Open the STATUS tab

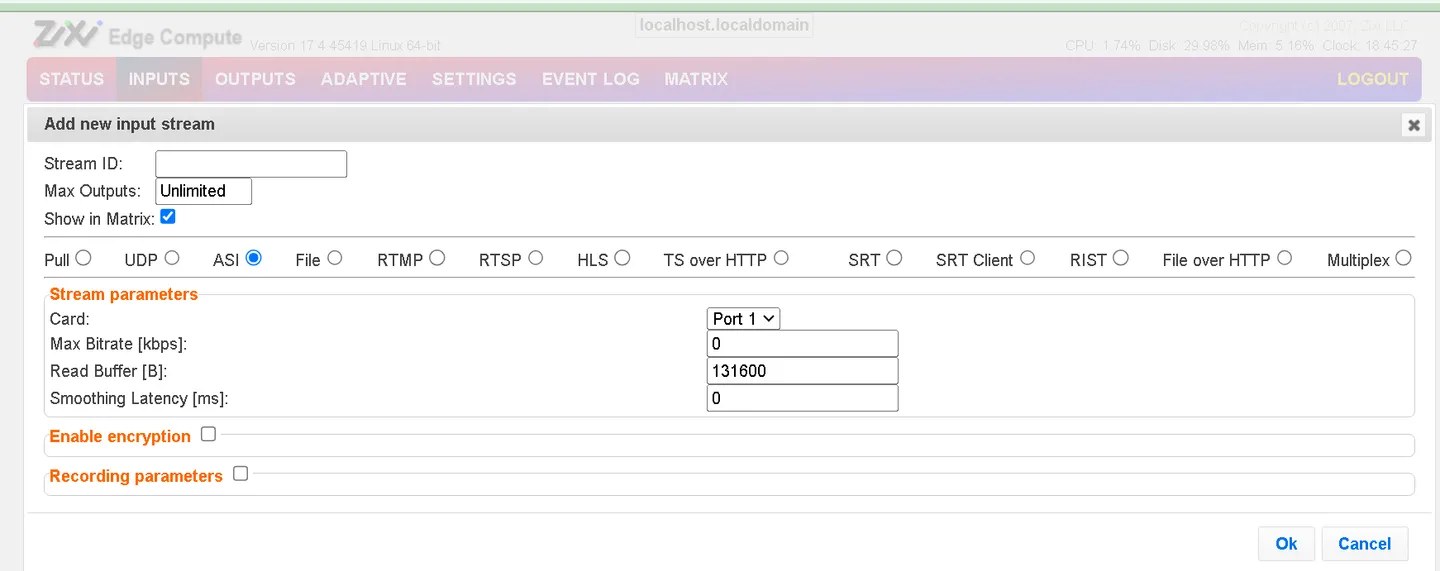[x=72, y=79]
